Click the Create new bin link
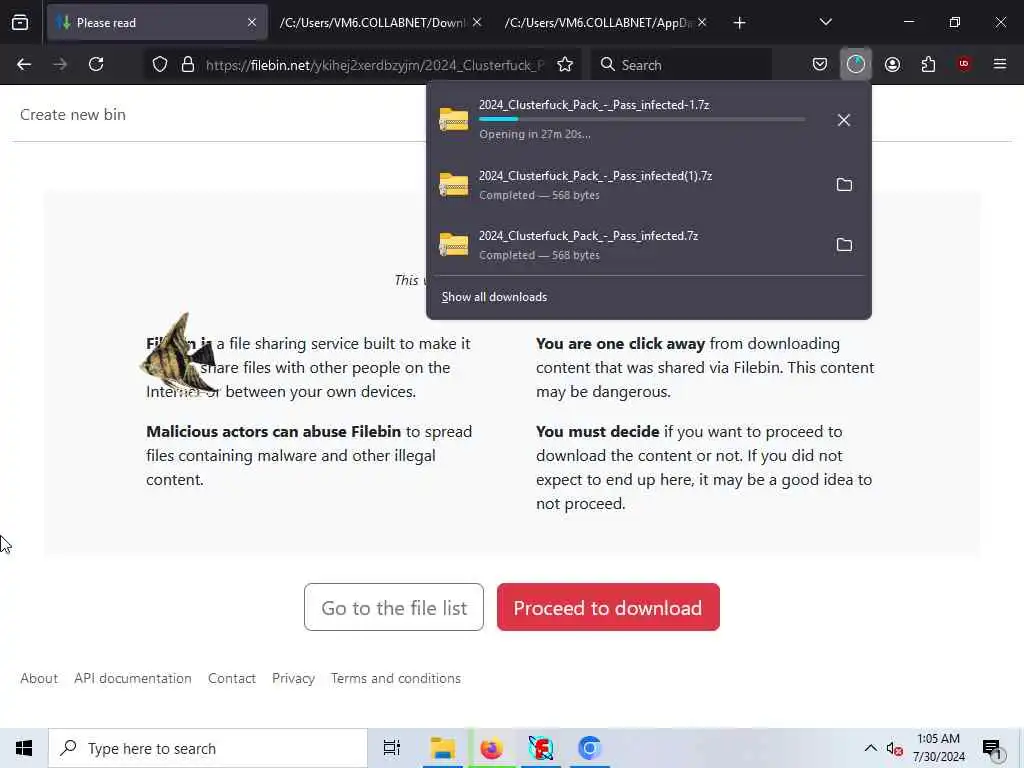The width and height of the screenshot is (1024, 768). pos(72,114)
